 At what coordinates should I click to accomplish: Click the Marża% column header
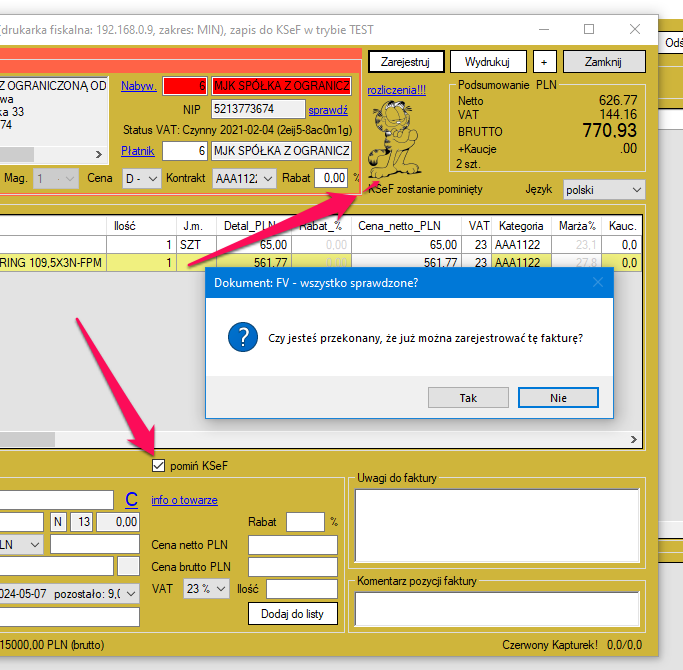577,226
